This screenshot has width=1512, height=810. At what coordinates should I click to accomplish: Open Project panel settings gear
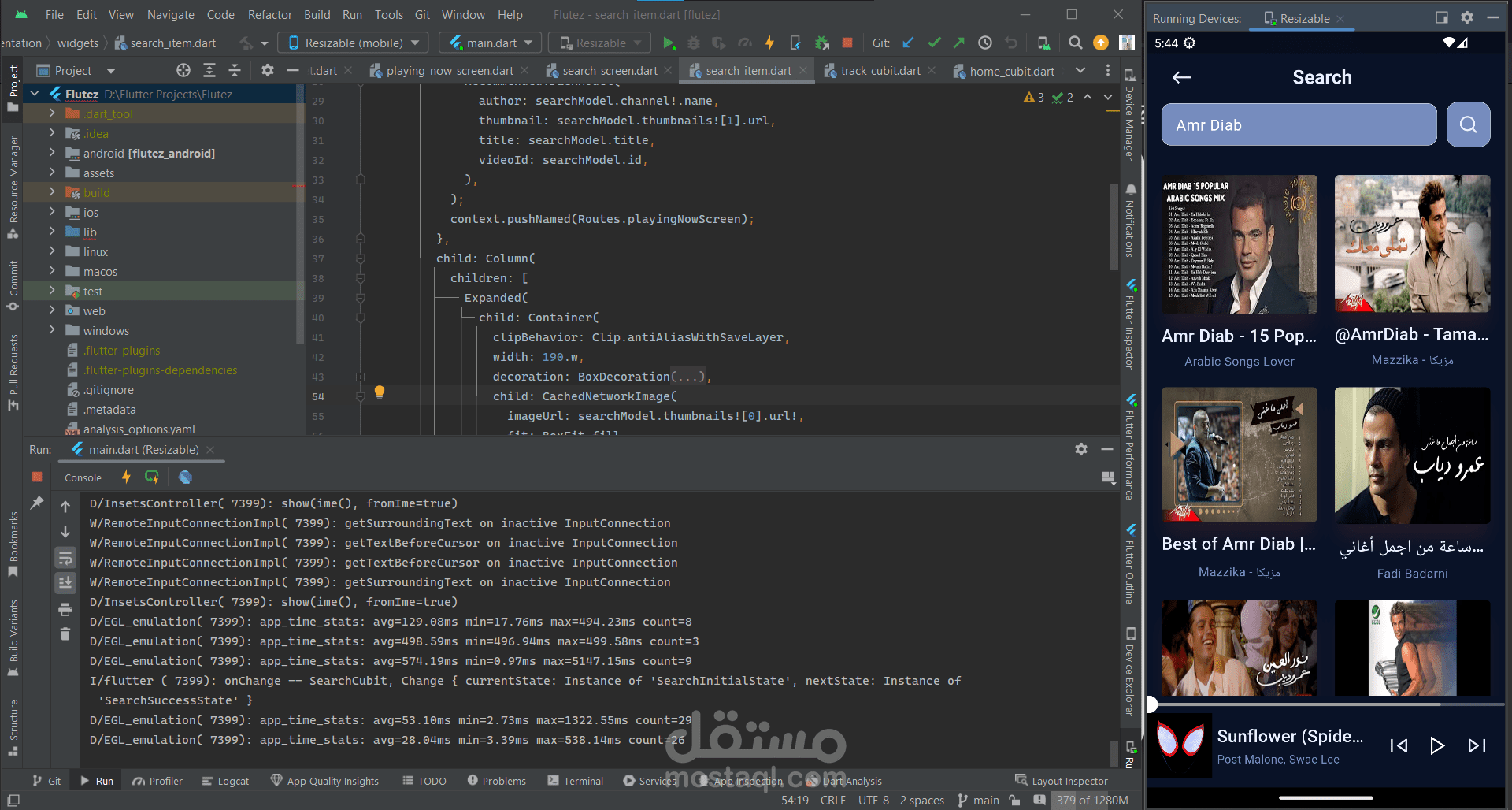pos(268,71)
